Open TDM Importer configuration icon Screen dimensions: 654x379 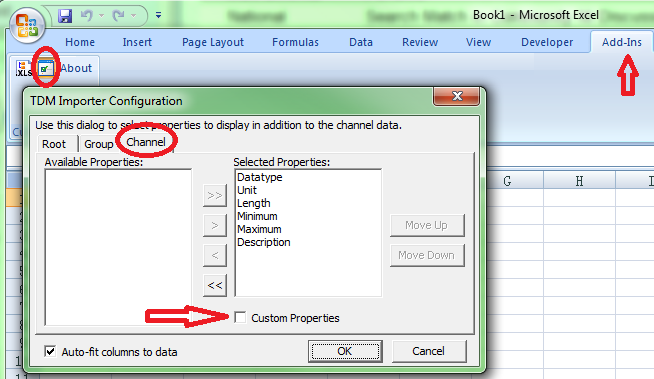point(45,68)
